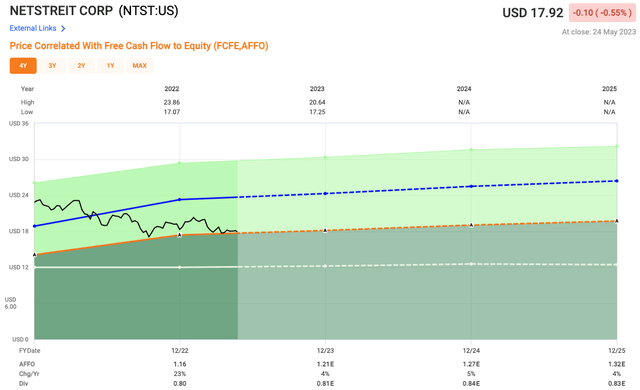This screenshot has height=390, width=640.
Task: Click the 12/22 white dividend line marker
Action: pos(180,267)
